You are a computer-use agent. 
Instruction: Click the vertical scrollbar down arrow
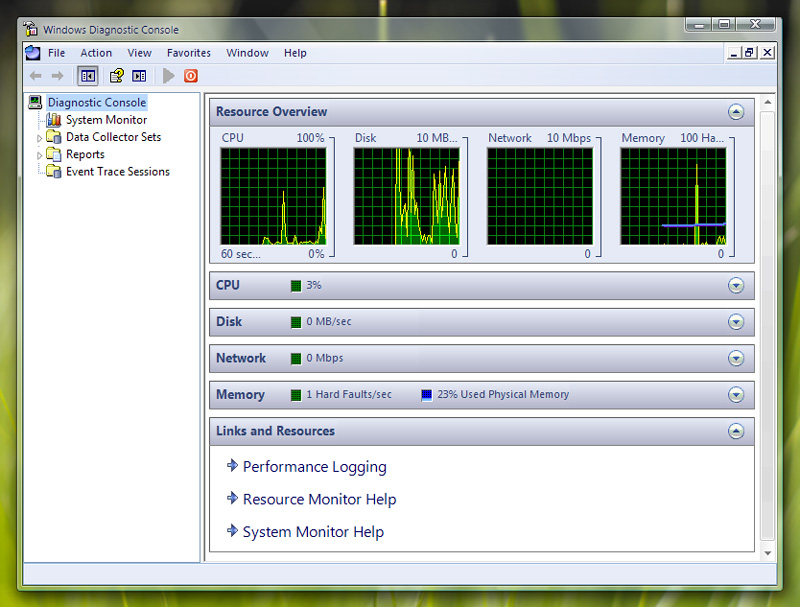pos(767,553)
